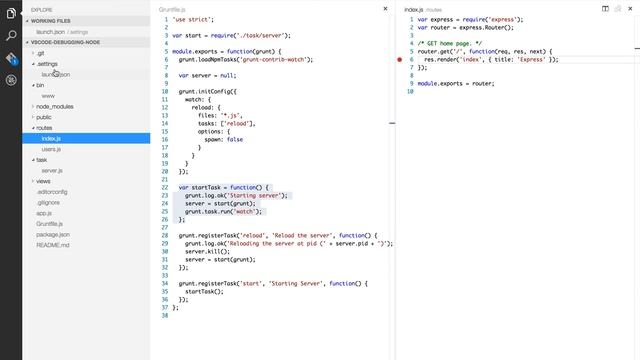The height and width of the screenshot is (360, 640).
Task: Click spawn: false on line 16
Action: (224, 140)
